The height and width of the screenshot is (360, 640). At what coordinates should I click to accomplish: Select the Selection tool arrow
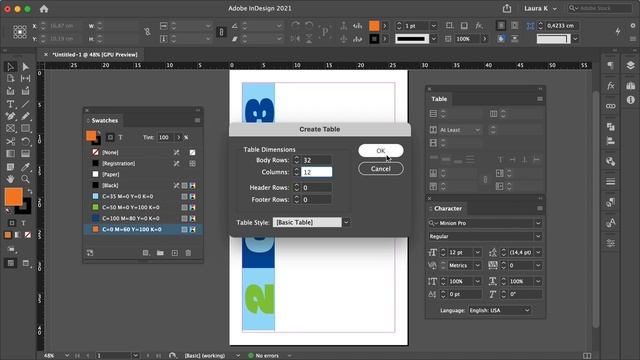[11, 67]
